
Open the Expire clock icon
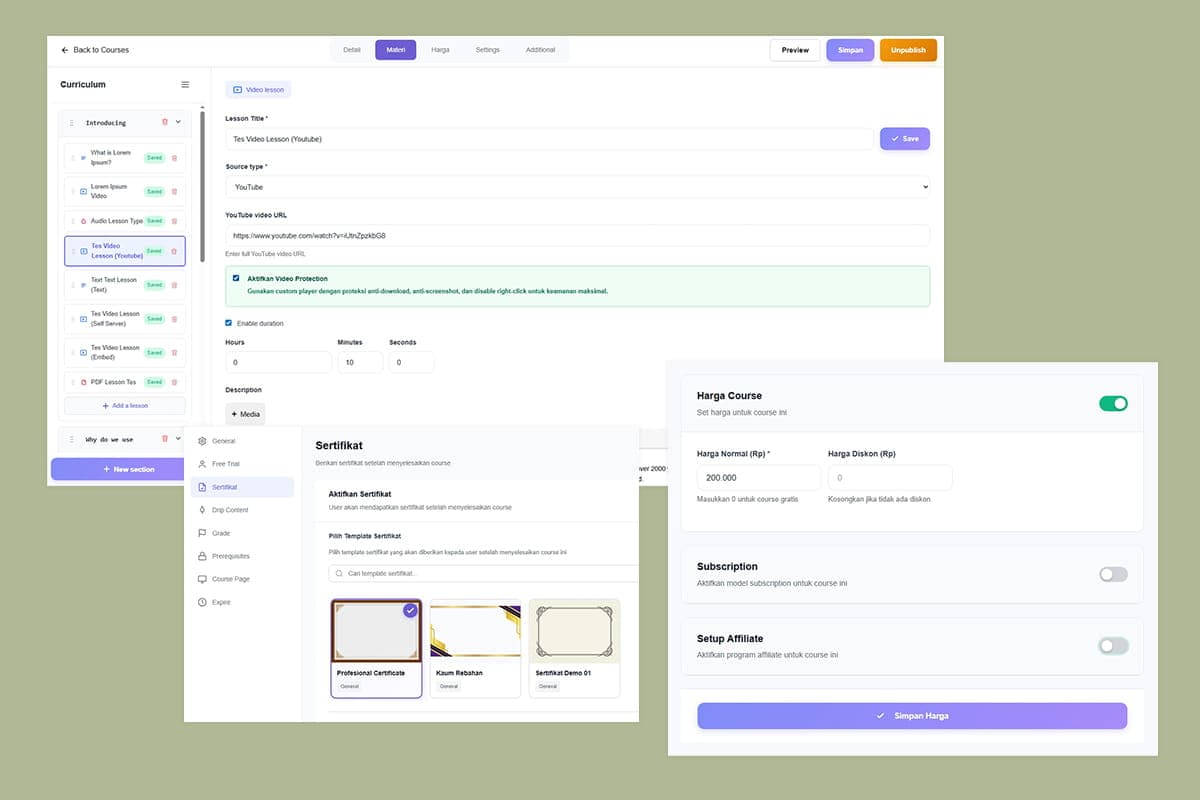(203, 602)
